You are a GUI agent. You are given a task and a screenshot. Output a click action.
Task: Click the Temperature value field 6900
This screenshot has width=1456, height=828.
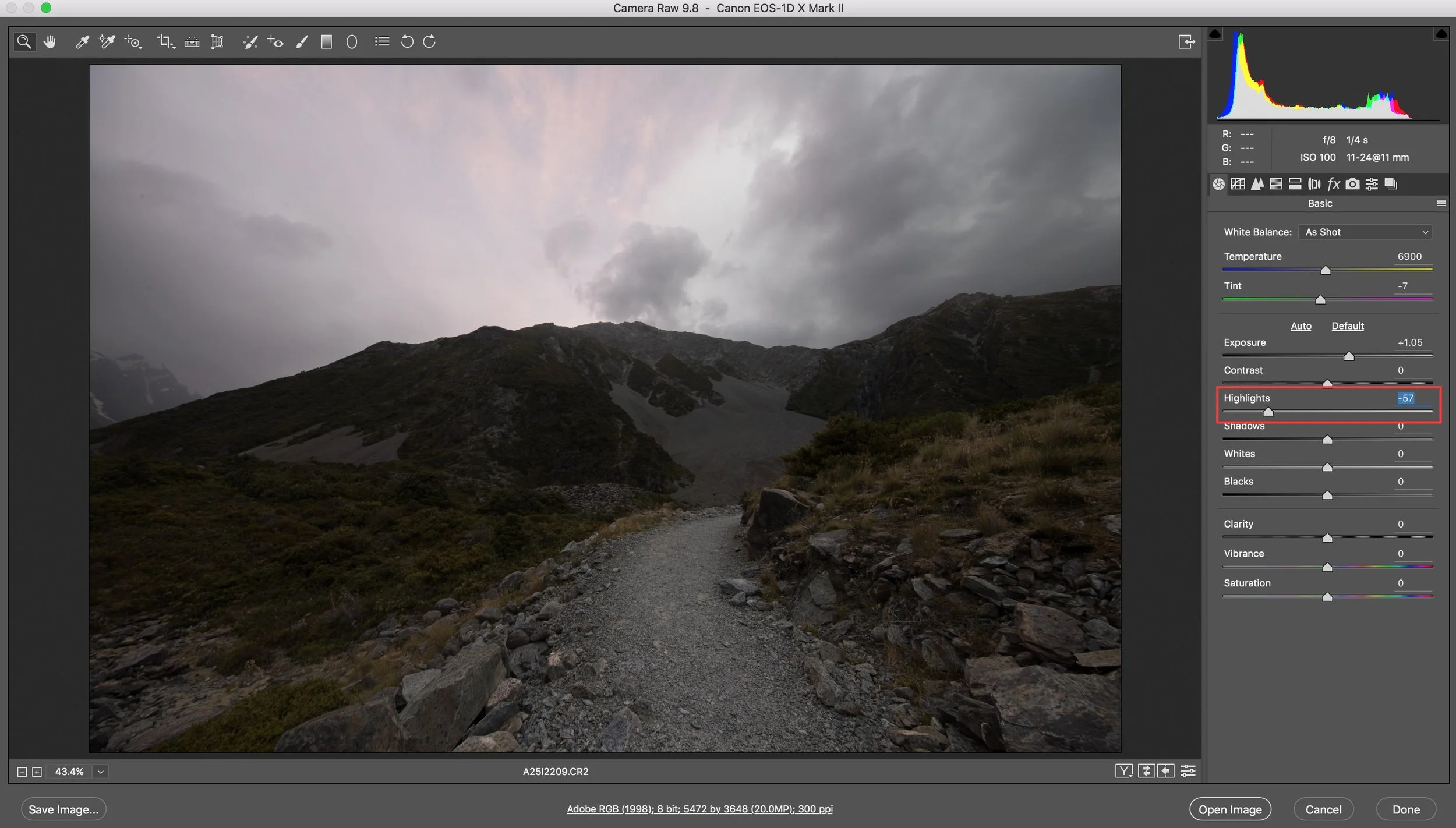pyautogui.click(x=1413, y=256)
